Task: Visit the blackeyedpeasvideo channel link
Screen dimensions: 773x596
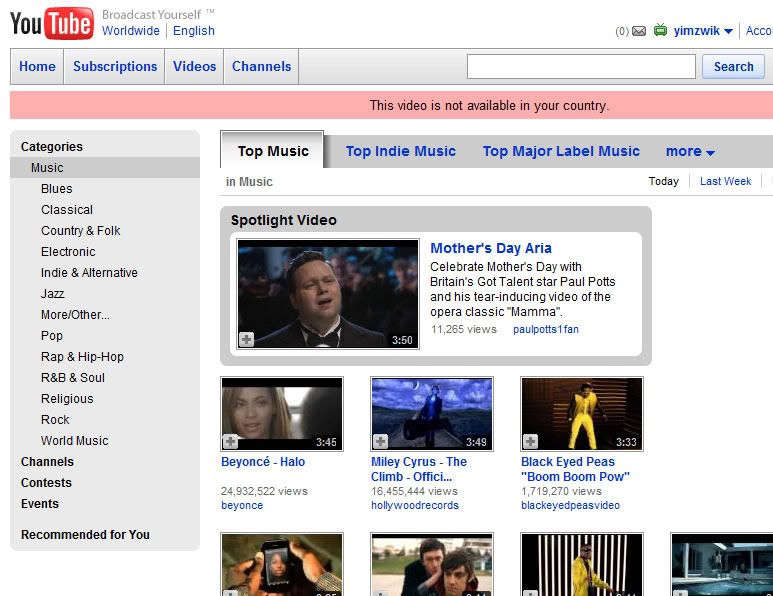Action: 570,505
